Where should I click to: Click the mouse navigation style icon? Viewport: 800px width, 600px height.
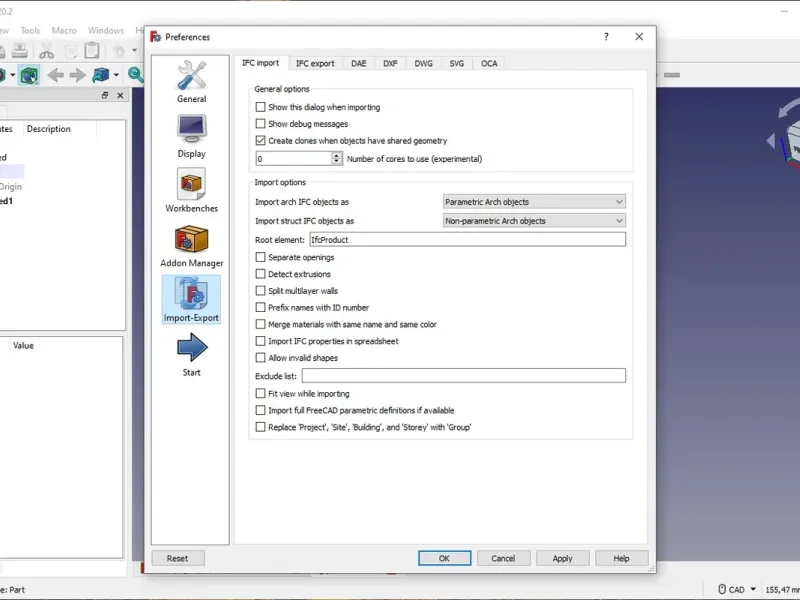pos(722,589)
